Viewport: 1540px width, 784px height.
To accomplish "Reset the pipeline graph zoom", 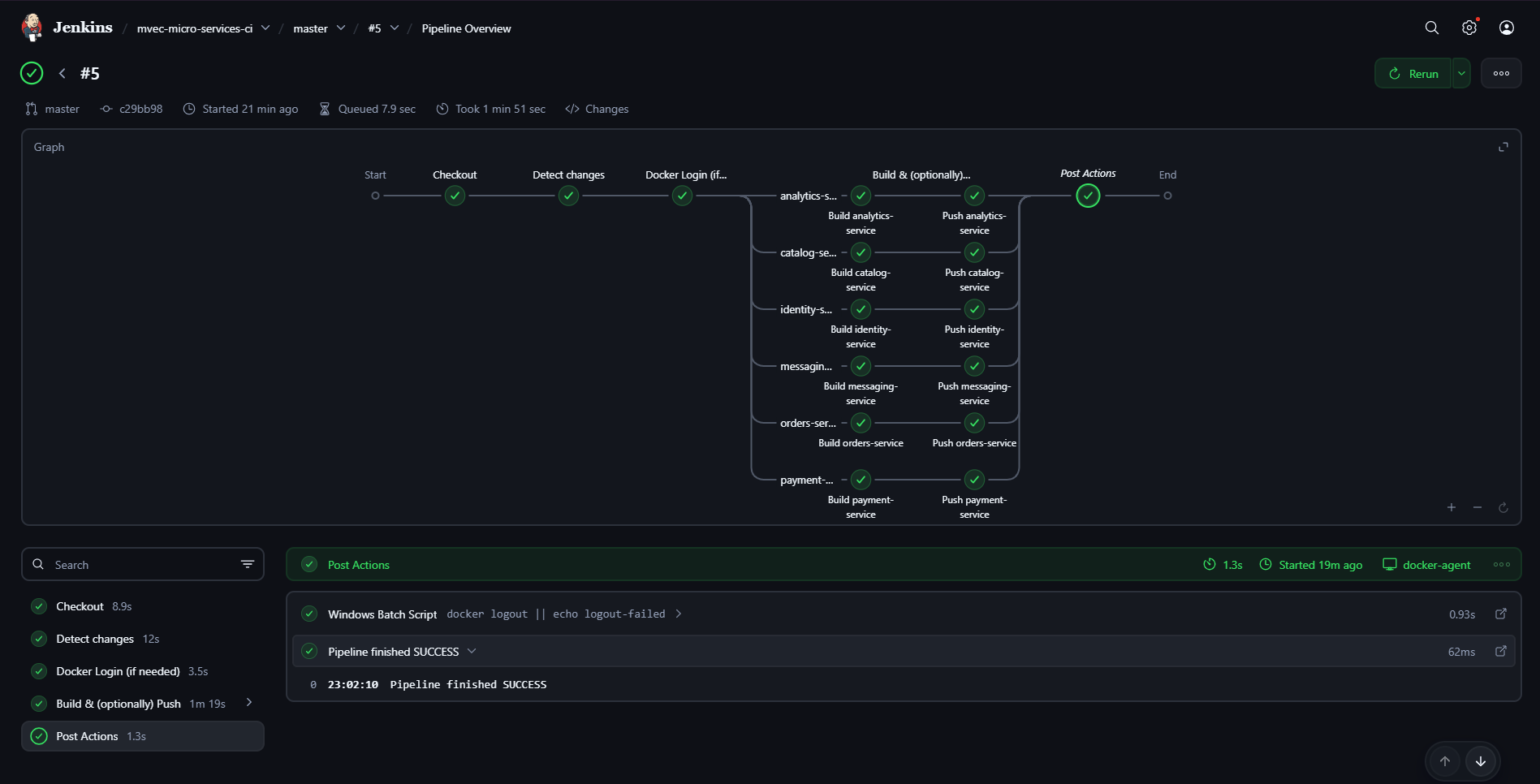I will tap(1503, 507).
